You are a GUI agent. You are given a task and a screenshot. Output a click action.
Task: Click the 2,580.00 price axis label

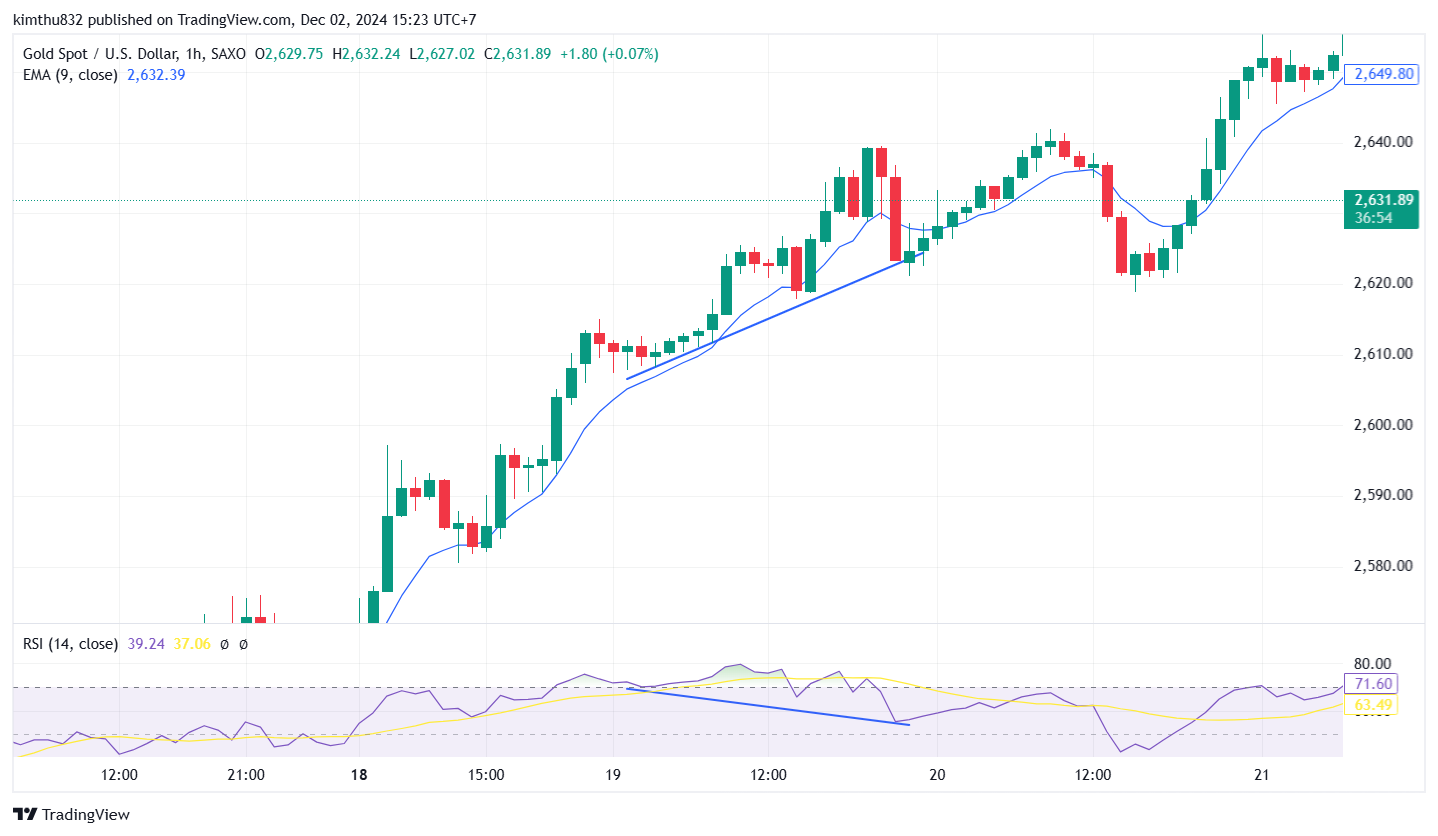click(1383, 566)
